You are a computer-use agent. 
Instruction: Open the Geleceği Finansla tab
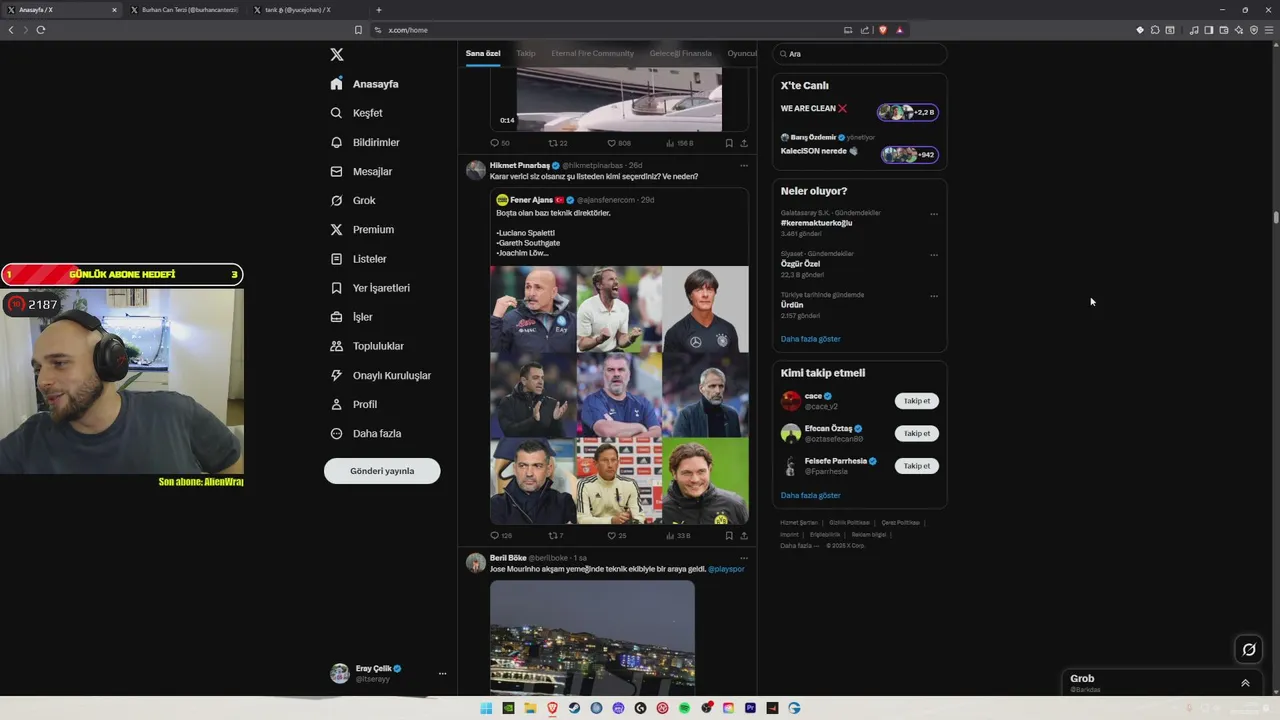(x=681, y=53)
